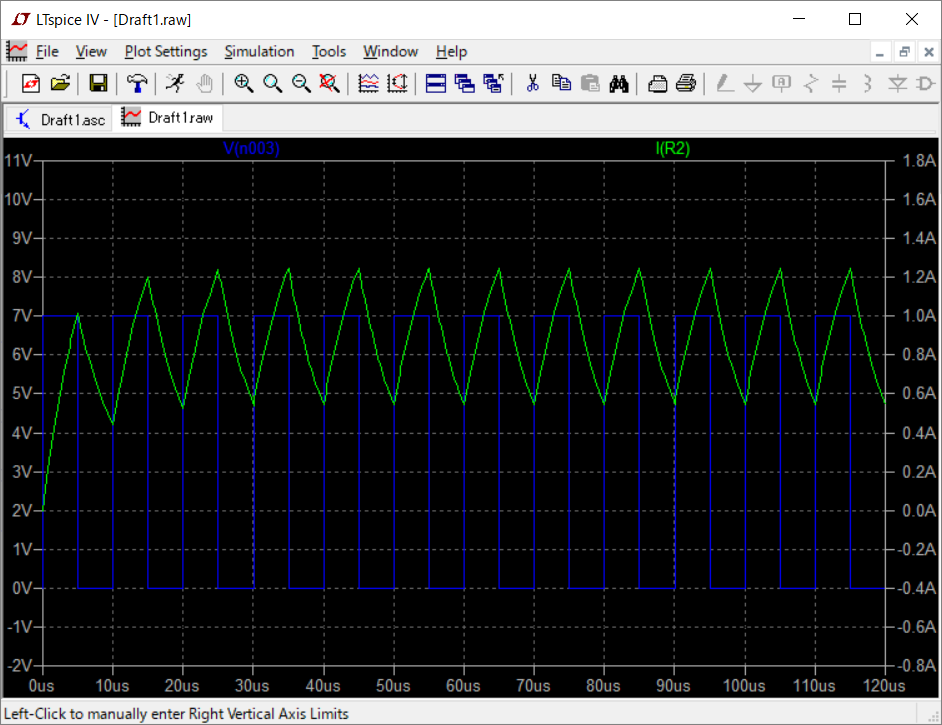
Task: Select the pan magnifier tool
Action: (272, 83)
